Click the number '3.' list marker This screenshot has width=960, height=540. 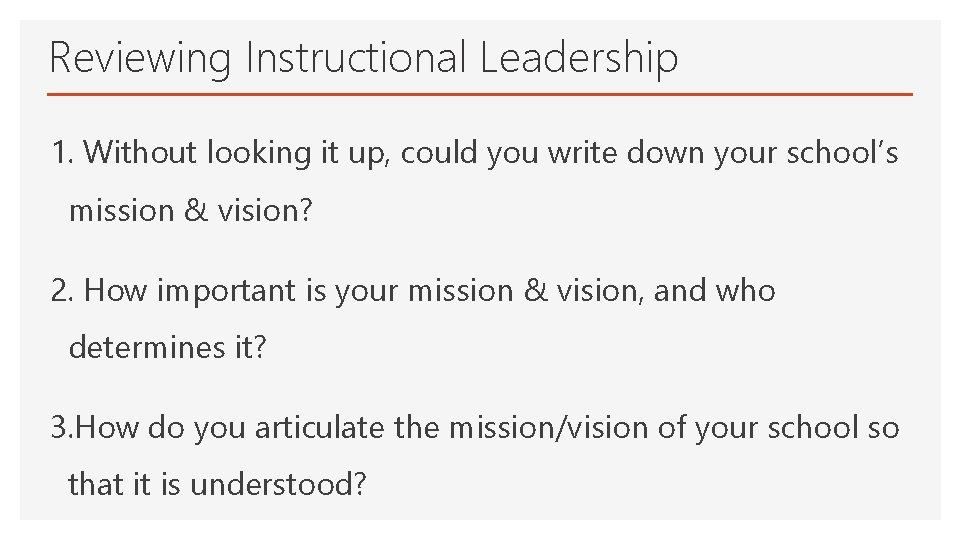click(63, 428)
